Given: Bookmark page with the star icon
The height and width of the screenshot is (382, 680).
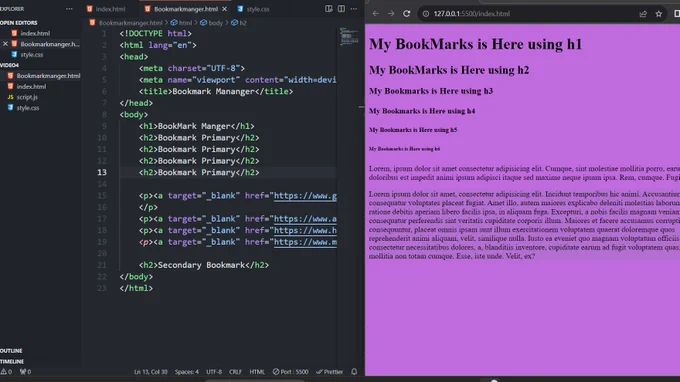Looking at the screenshot, I should (x=659, y=14).
